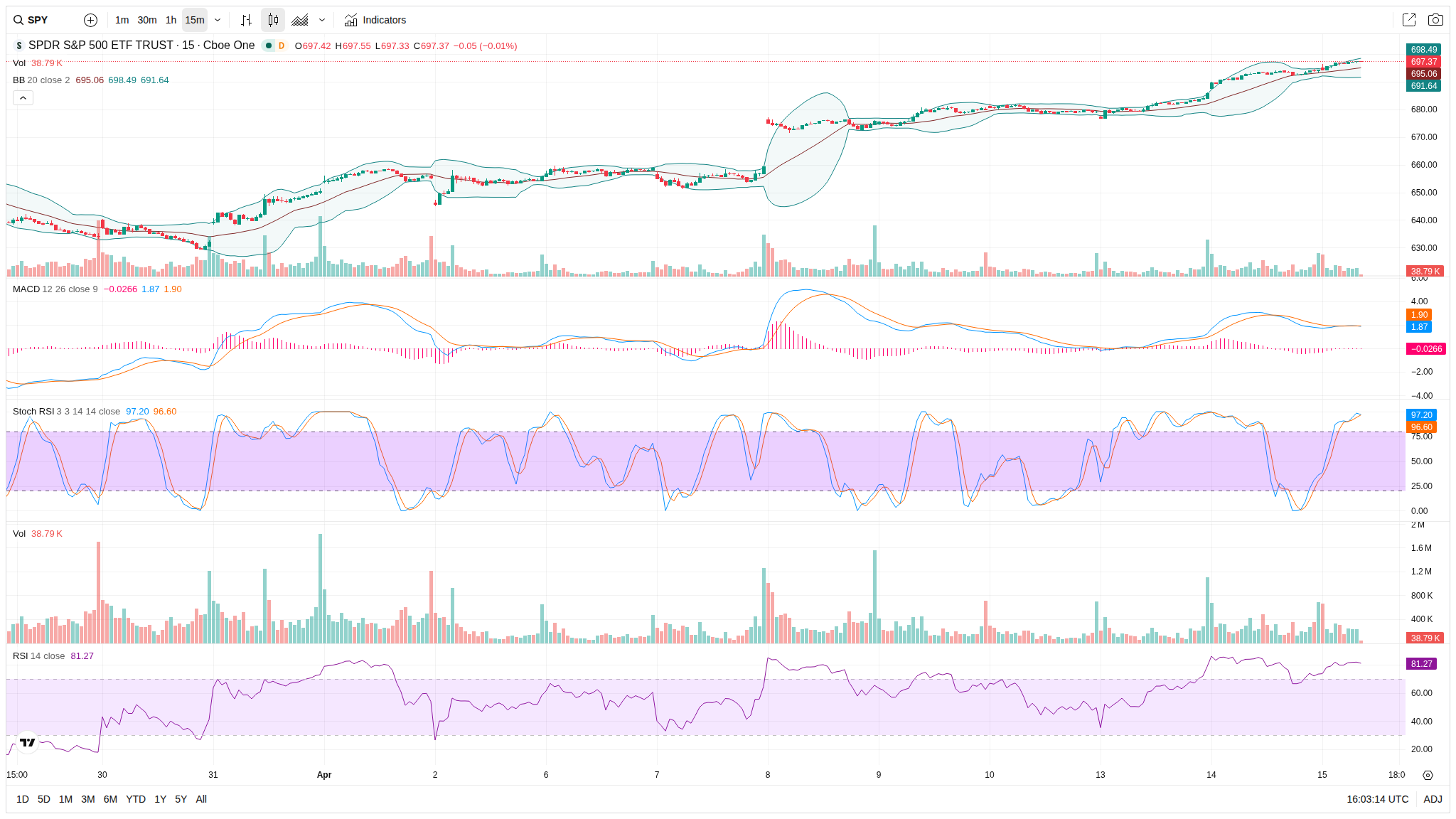Switch to the 1h interval
The width and height of the screenshot is (1456, 819).
(x=171, y=20)
